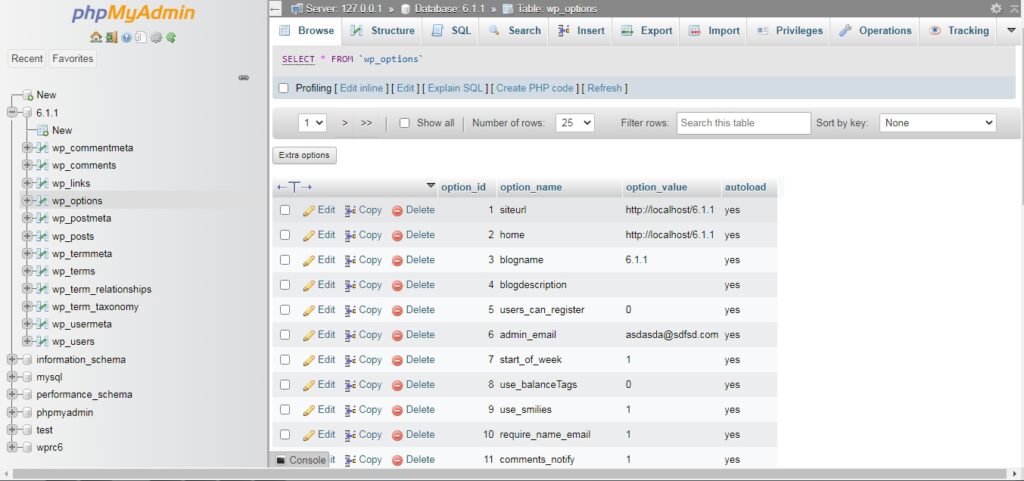The image size is (1024, 481).
Task: Click the Edit inline link
Action: pyautogui.click(x=361, y=88)
